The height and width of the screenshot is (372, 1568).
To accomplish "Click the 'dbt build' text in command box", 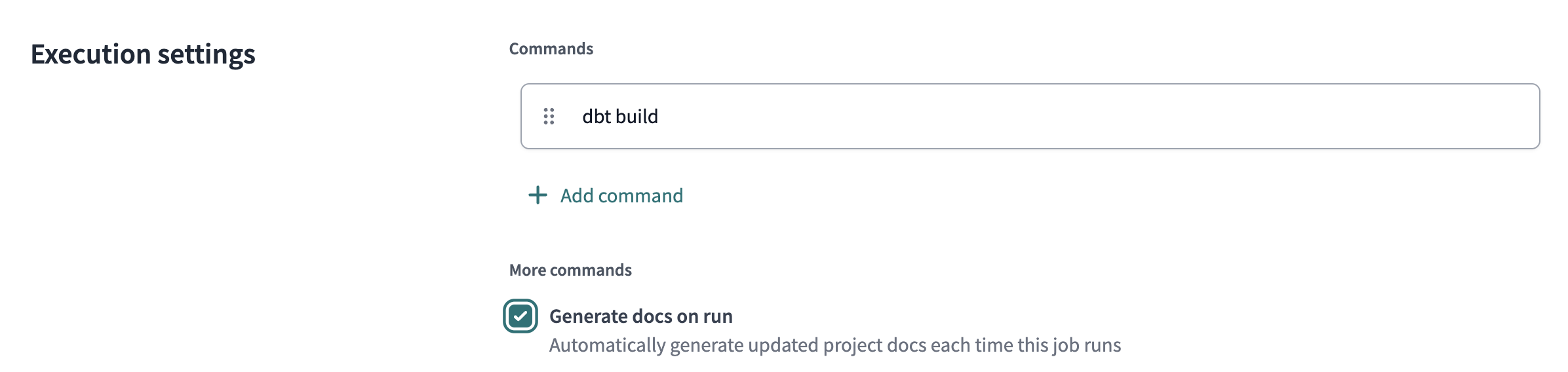I will (619, 117).
